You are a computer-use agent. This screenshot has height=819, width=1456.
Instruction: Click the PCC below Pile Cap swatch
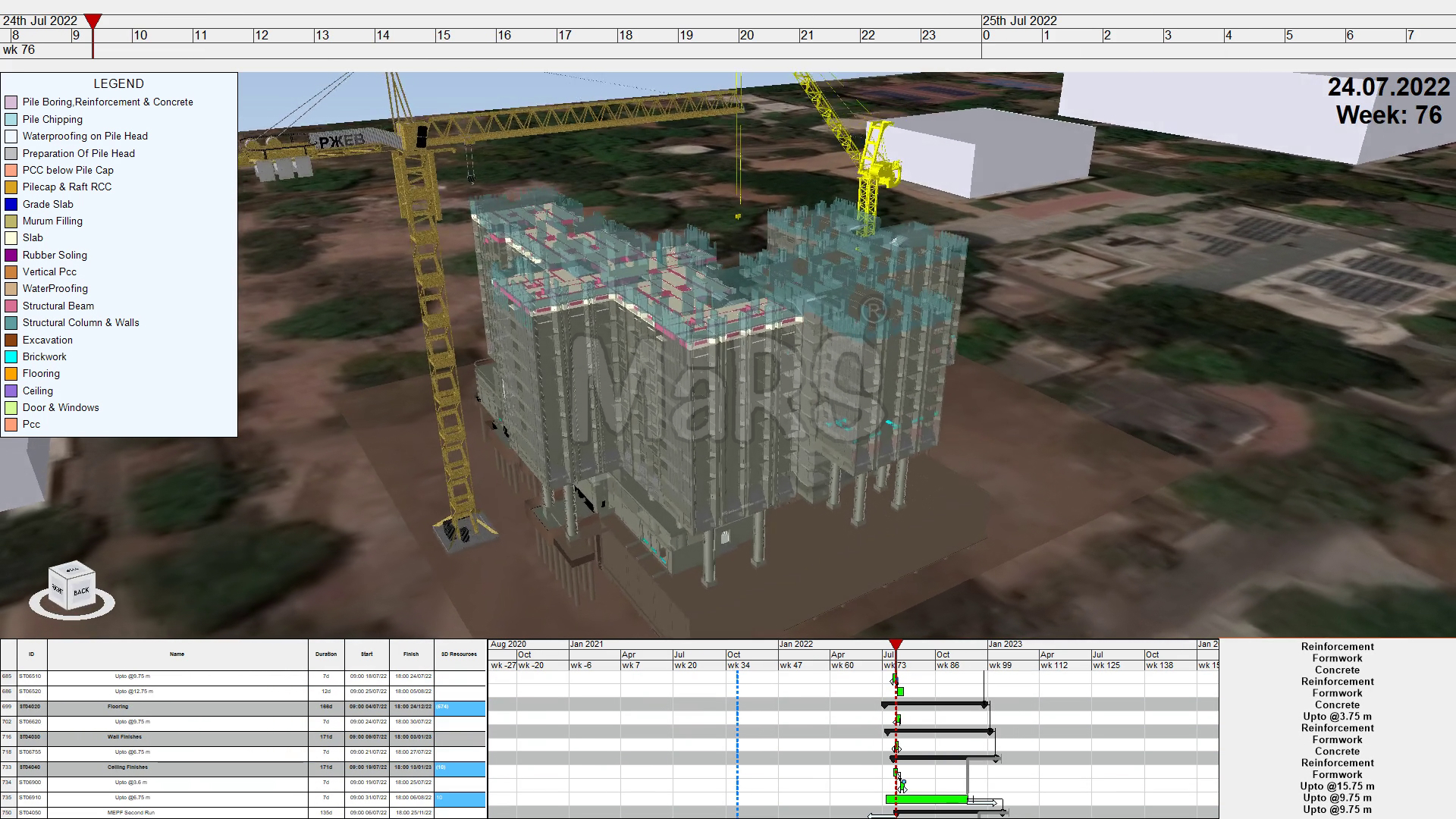11,170
